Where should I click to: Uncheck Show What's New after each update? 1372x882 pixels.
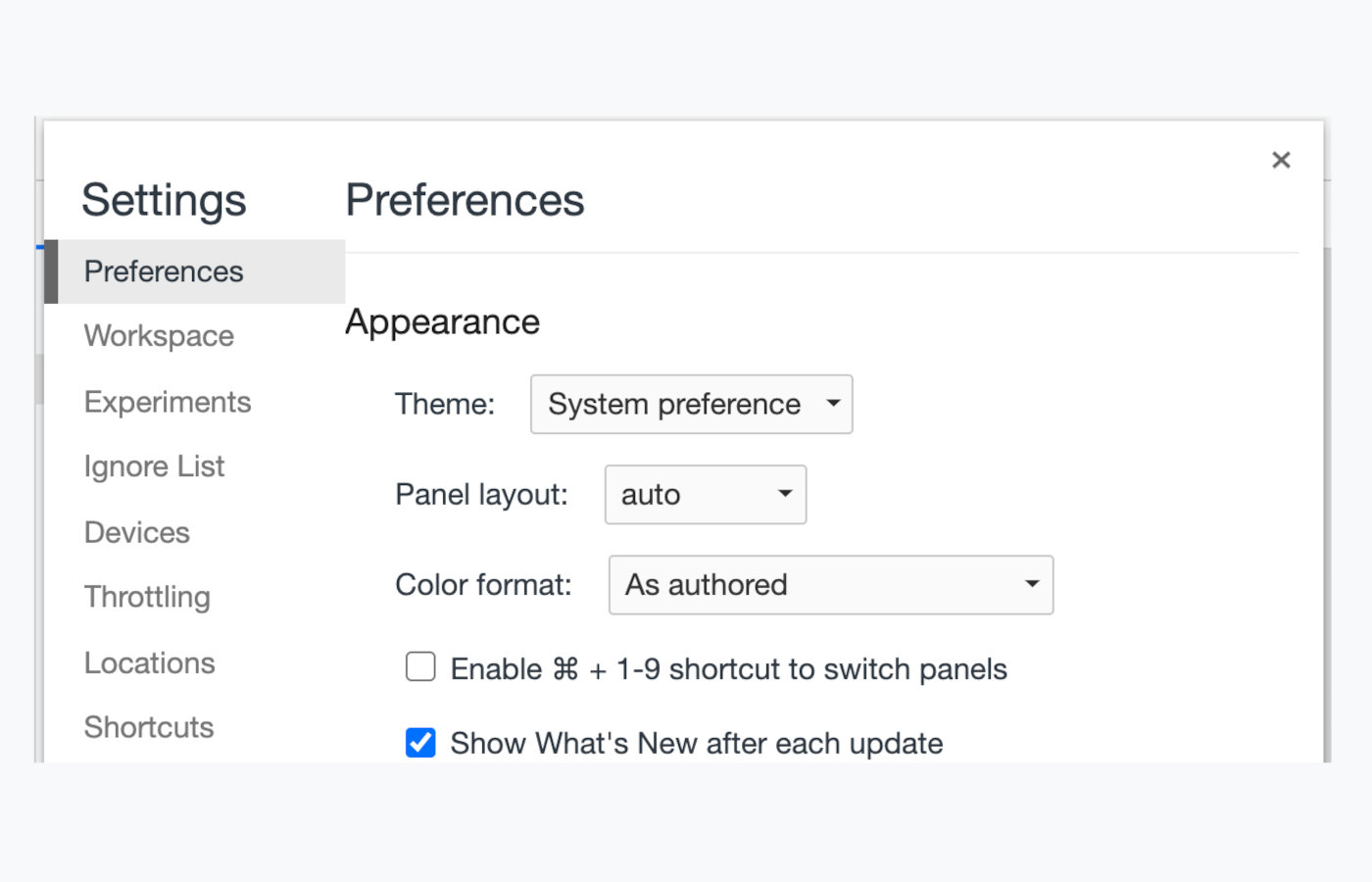[420, 743]
